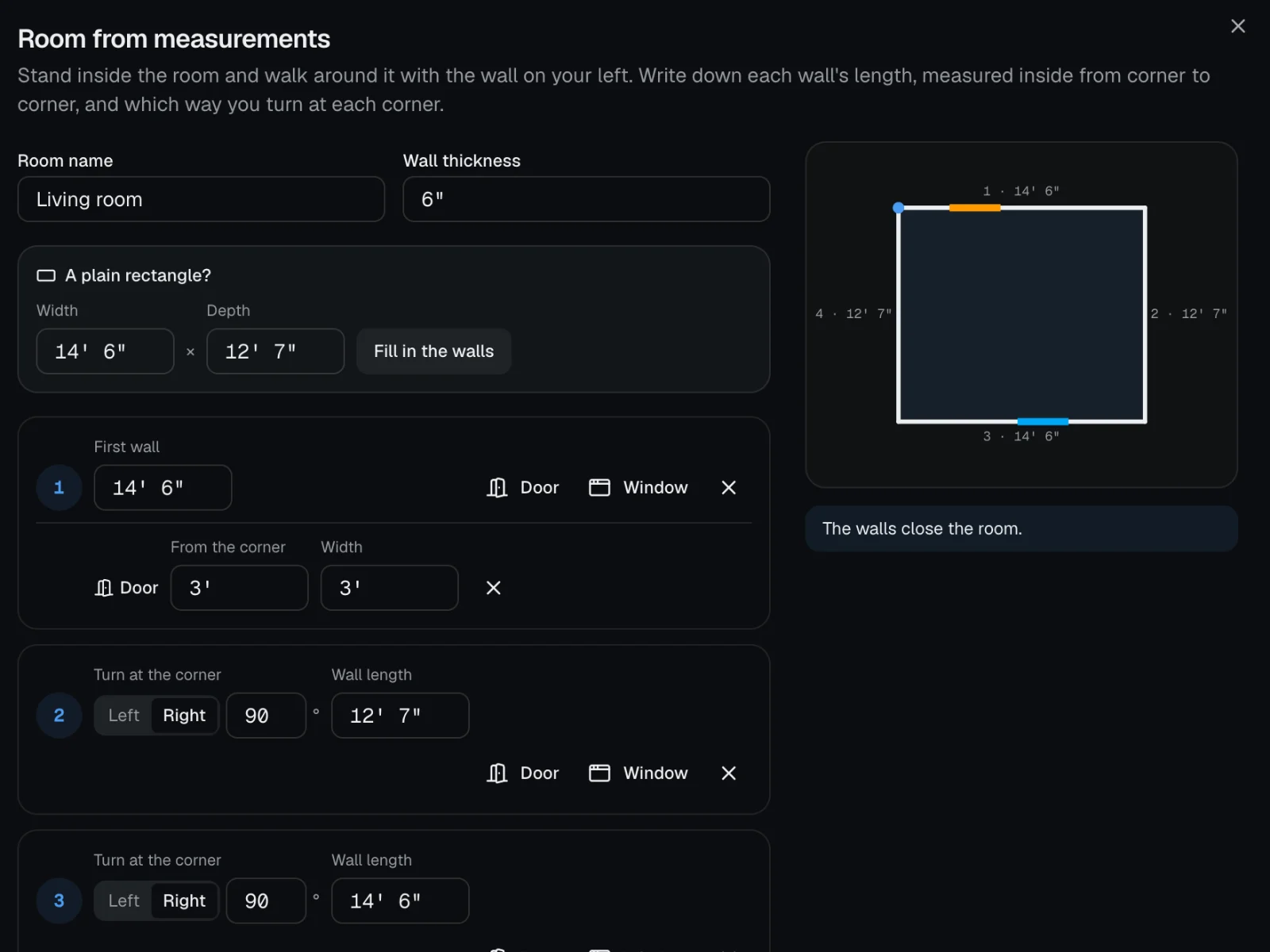This screenshot has width=1270, height=952.
Task: Add a window to wall 2
Action: [638, 773]
